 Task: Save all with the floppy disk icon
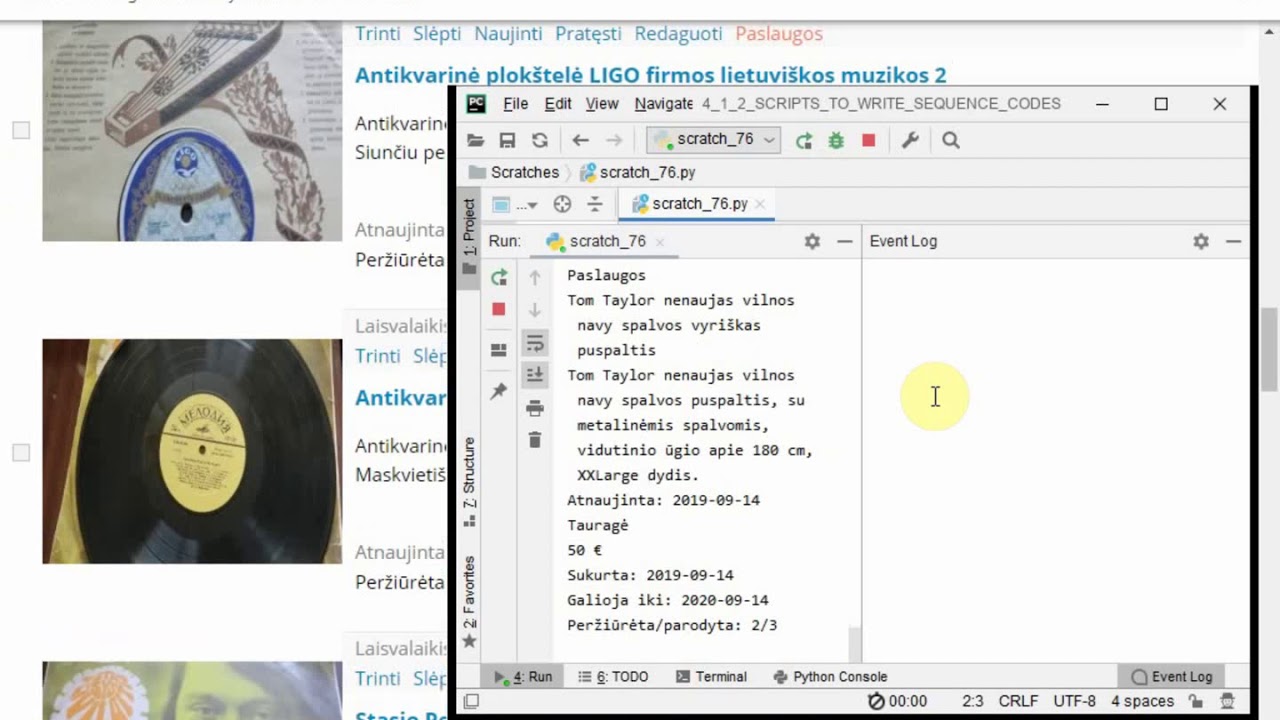pyautogui.click(x=508, y=141)
